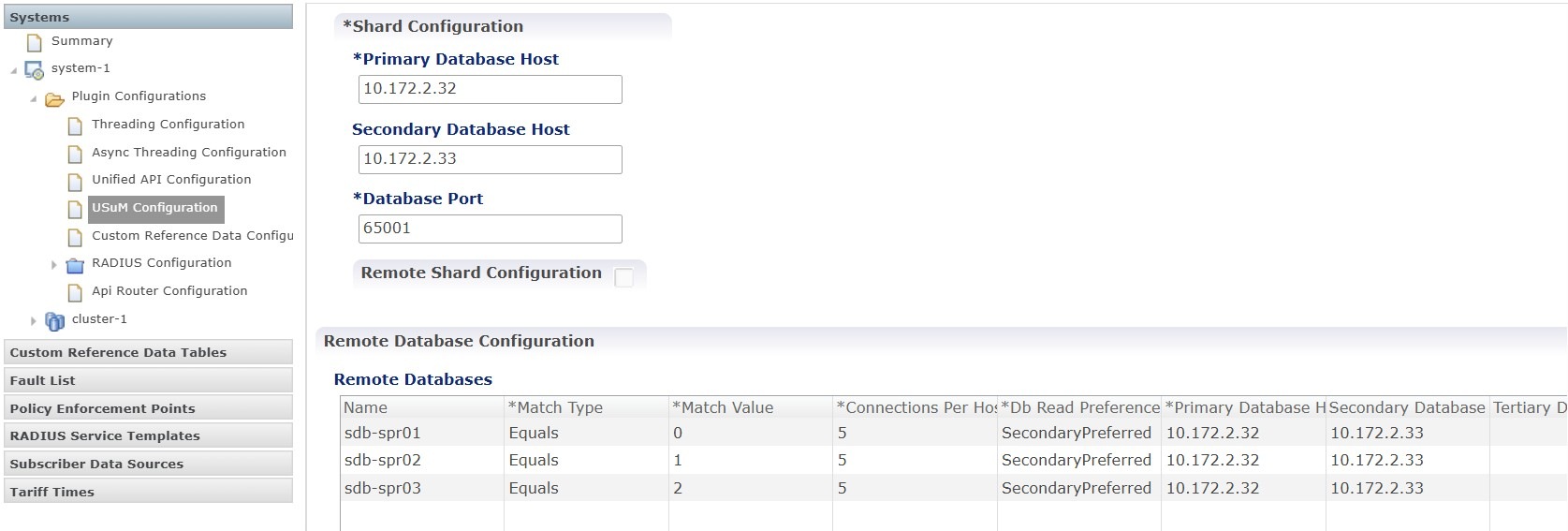
Task: Expand the cluster-1 tree node
Action: click(x=34, y=320)
